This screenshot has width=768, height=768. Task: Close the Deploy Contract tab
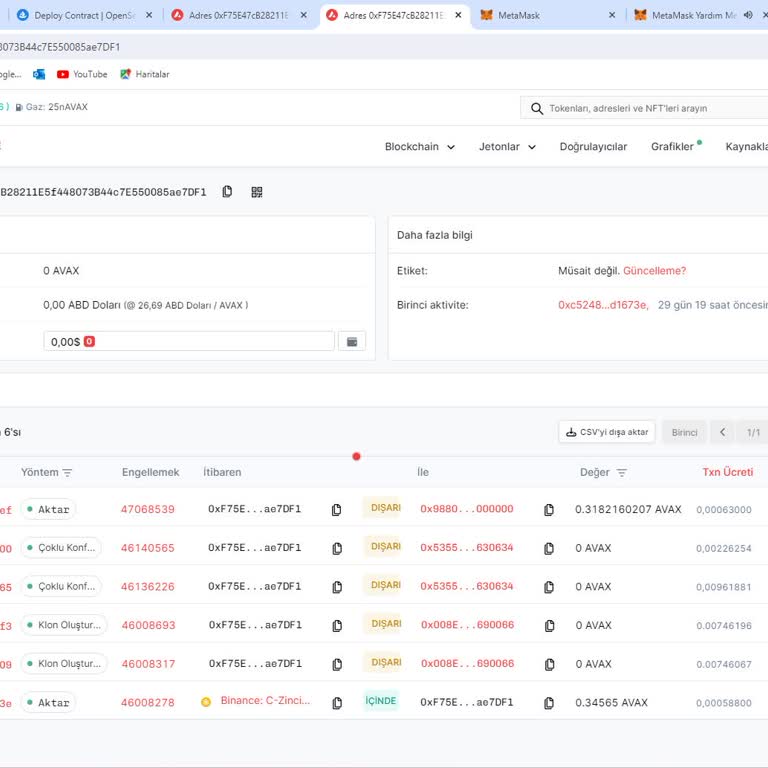149,15
